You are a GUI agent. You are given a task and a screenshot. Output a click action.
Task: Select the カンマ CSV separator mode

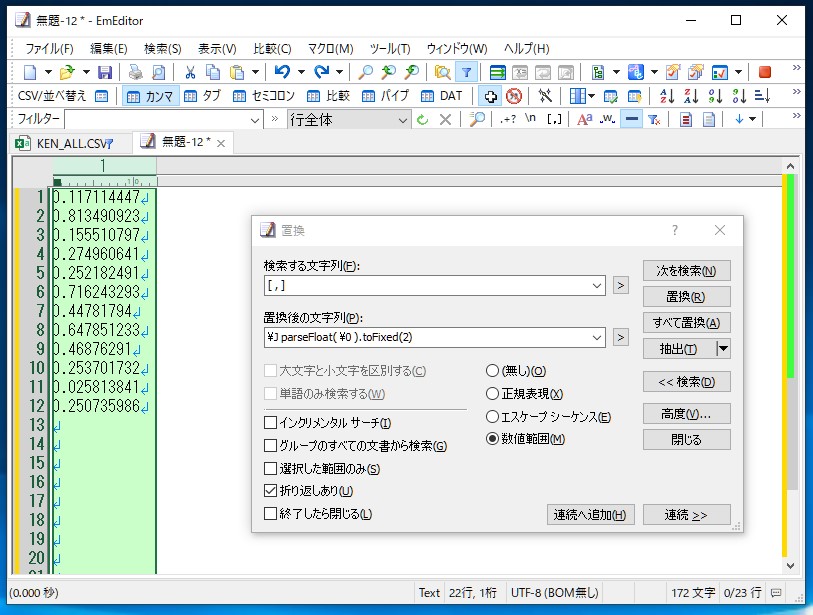(148, 97)
